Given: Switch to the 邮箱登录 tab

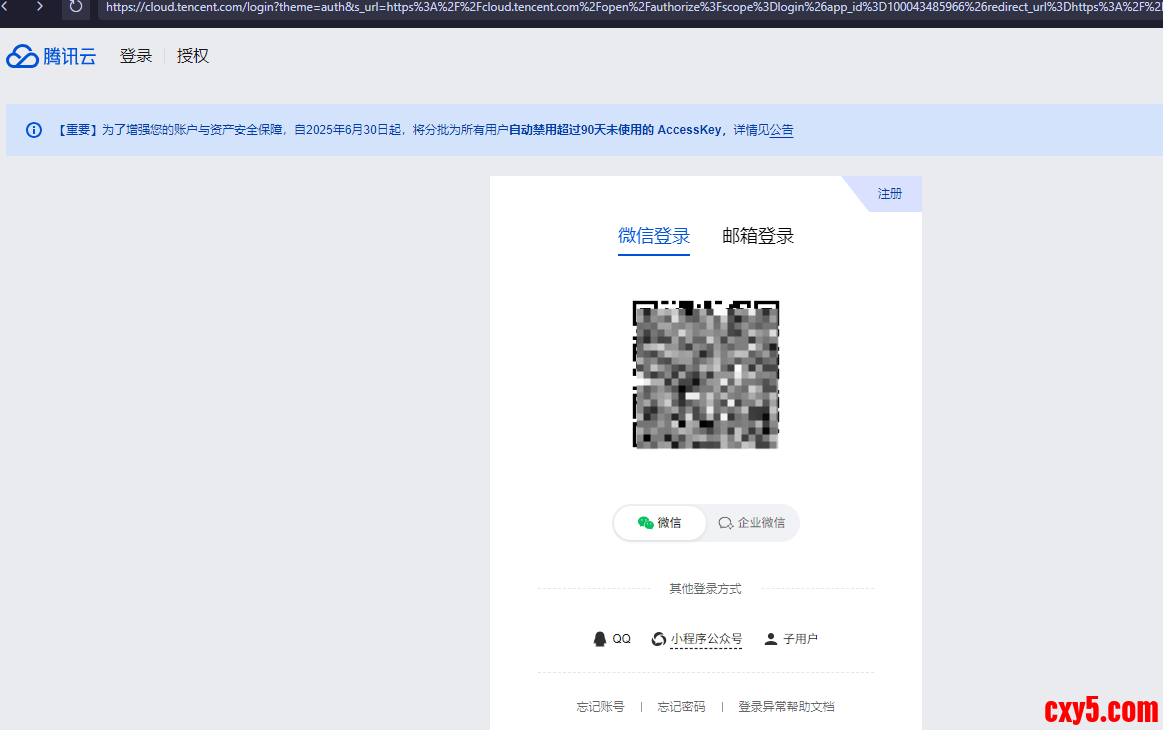Looking at the screenshot, I should click(758, 236).
